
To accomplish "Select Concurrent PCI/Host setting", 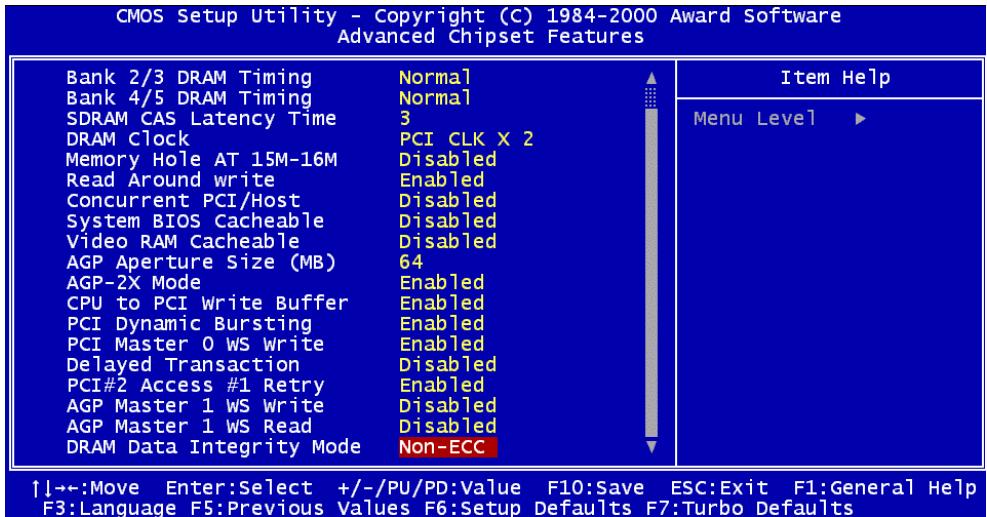I will pyautogui.click(x=183, y=200).
